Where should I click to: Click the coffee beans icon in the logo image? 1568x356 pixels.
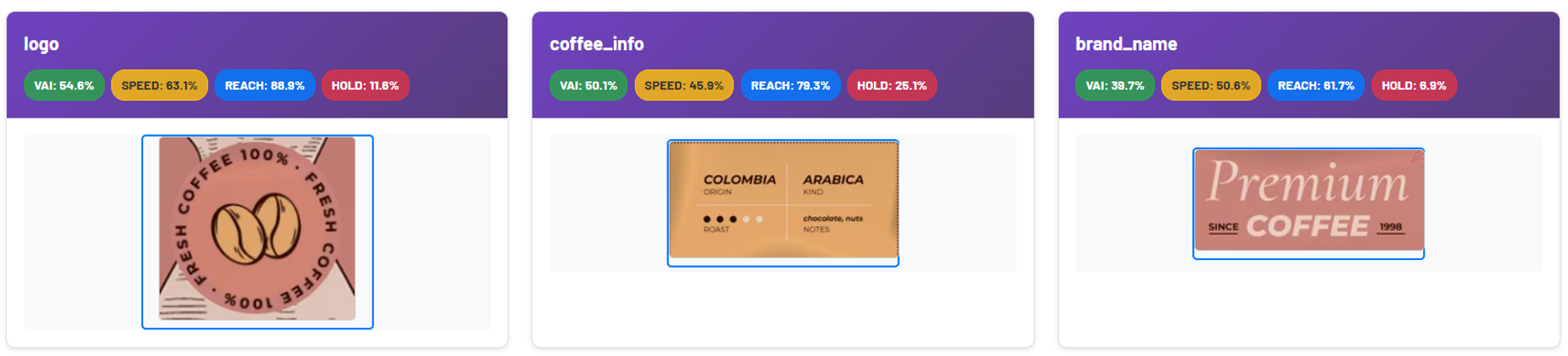pos(256,228)
